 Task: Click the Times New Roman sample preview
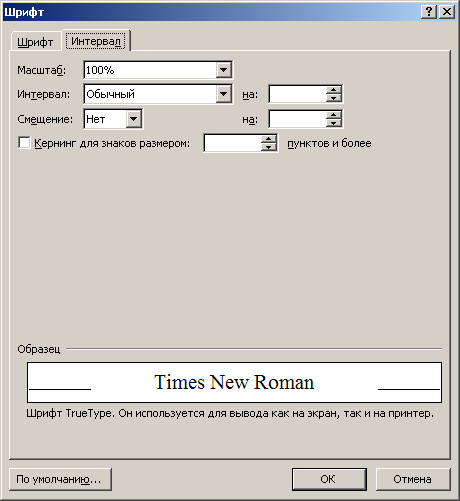(234, 382)
